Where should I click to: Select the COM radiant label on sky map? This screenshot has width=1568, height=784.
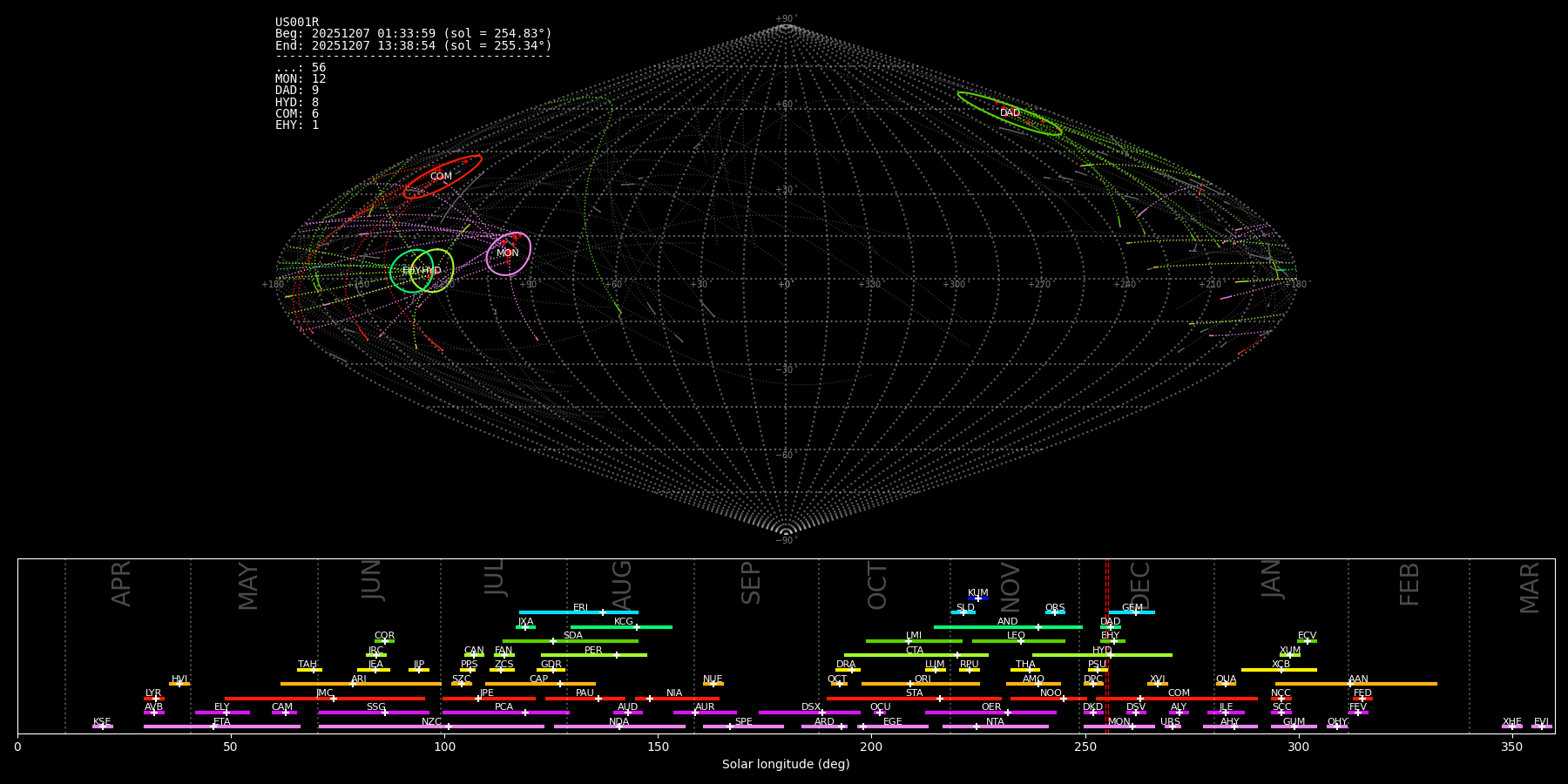(x=441, y=177)
